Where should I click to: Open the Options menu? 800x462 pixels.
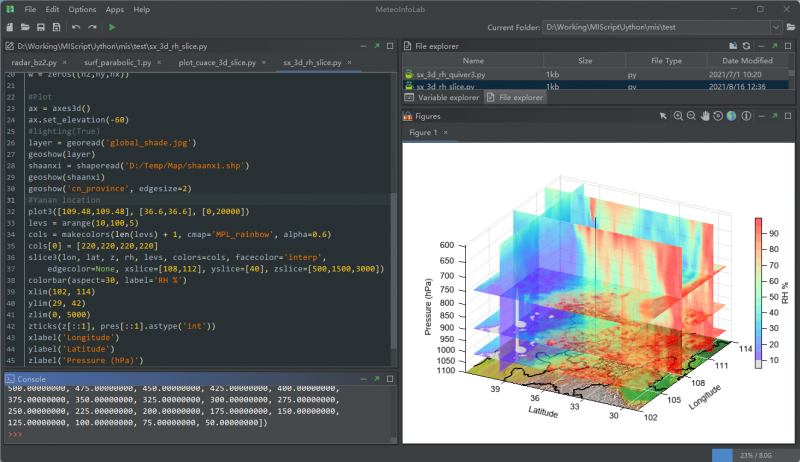tap(82, 9)
